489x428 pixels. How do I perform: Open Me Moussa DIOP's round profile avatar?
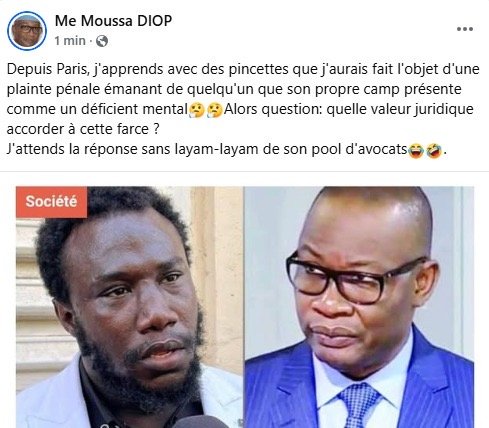click(x=27, y=31)
